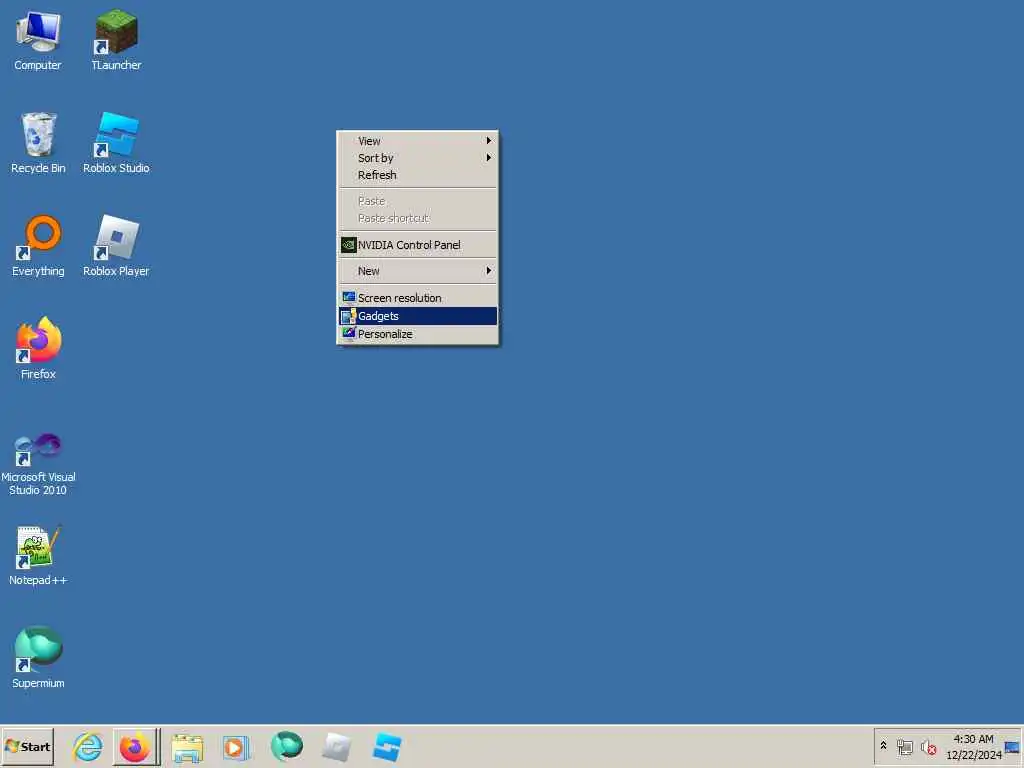Select the Roblox Player desktop shortcut

coord(116,246)
